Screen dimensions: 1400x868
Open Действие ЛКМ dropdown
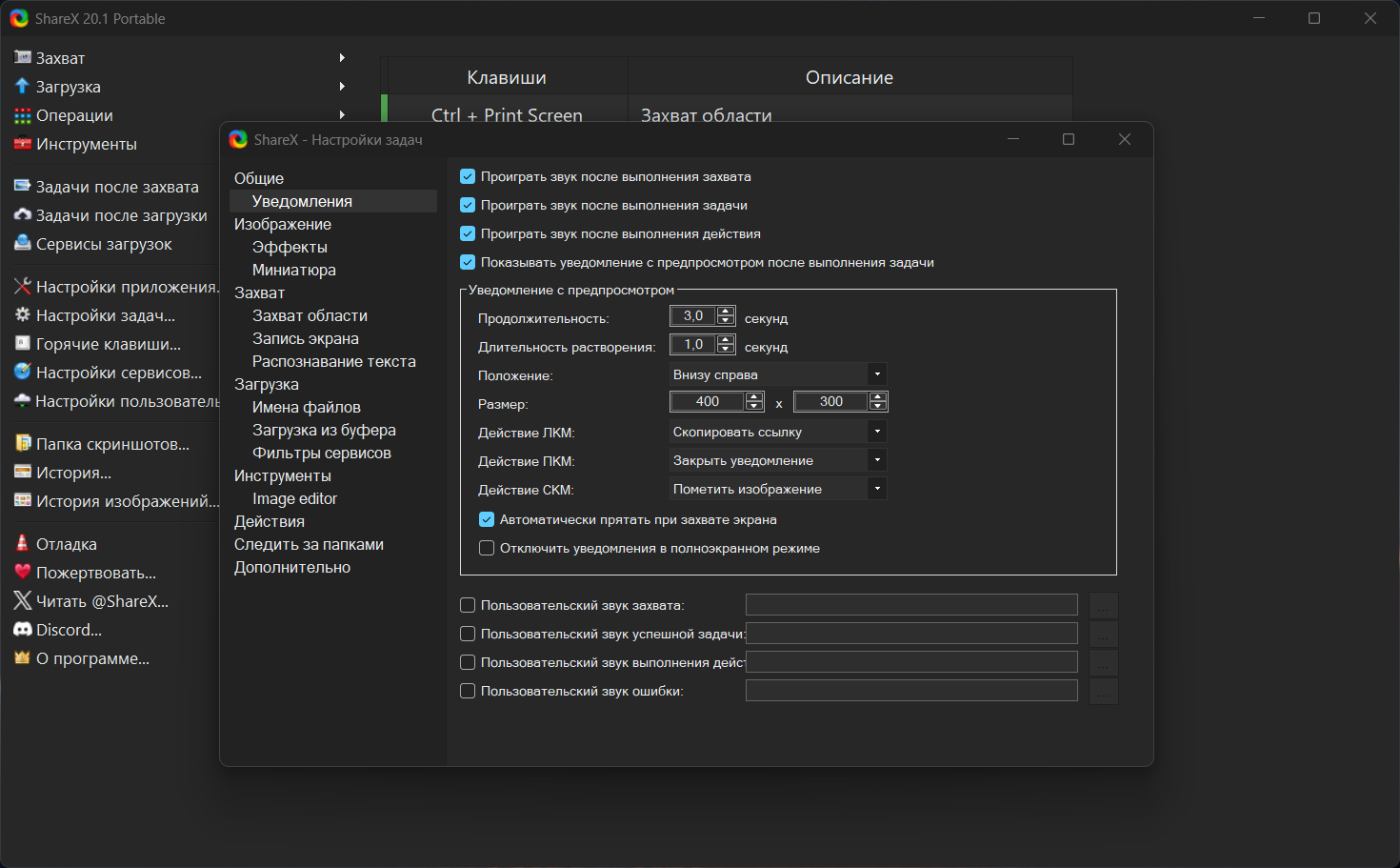click(778, 432)
